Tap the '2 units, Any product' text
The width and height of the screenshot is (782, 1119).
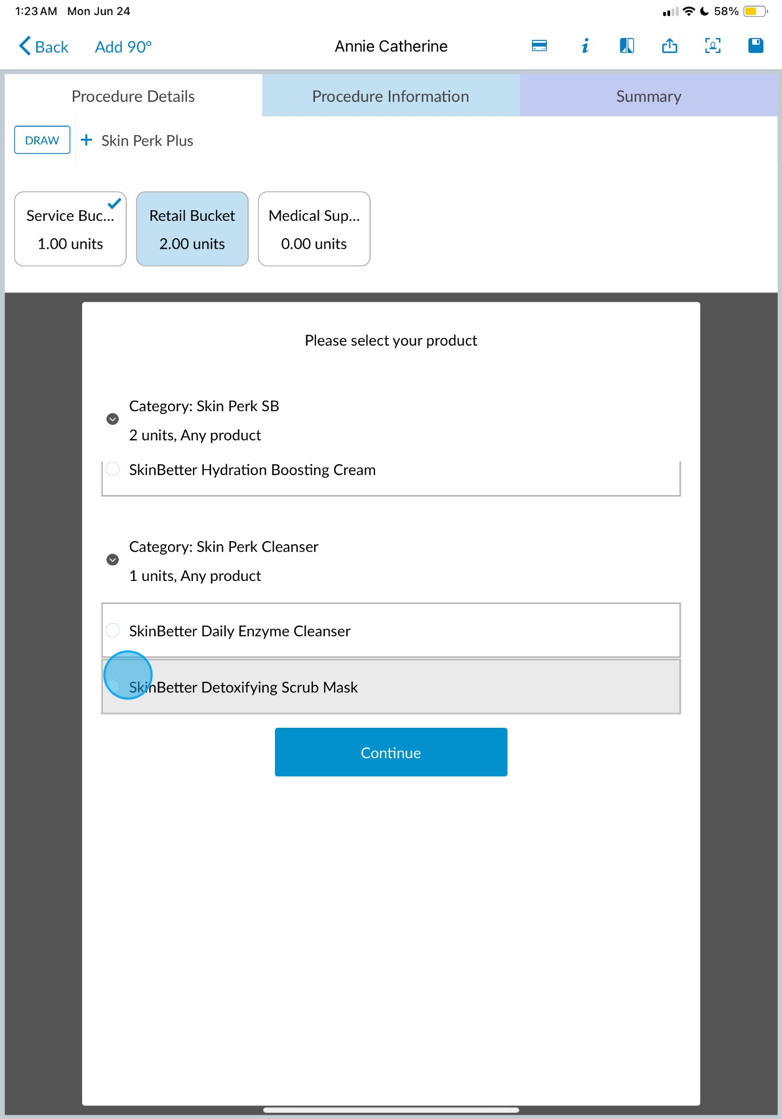click(195, 435)
